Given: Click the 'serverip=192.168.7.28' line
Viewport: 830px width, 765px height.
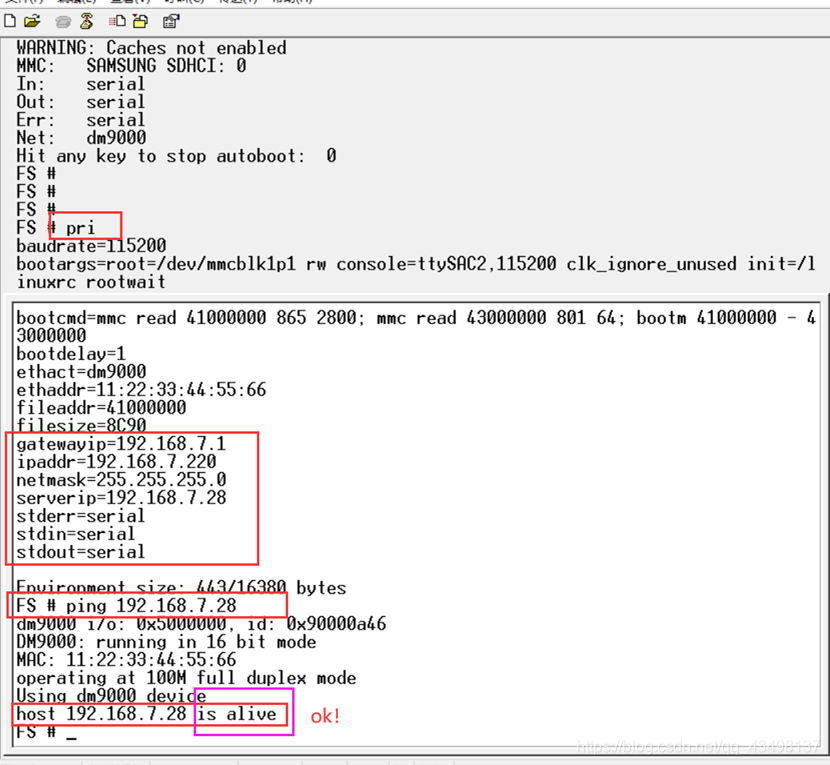Looking at the screenshot, I should (x=121, y=498).
